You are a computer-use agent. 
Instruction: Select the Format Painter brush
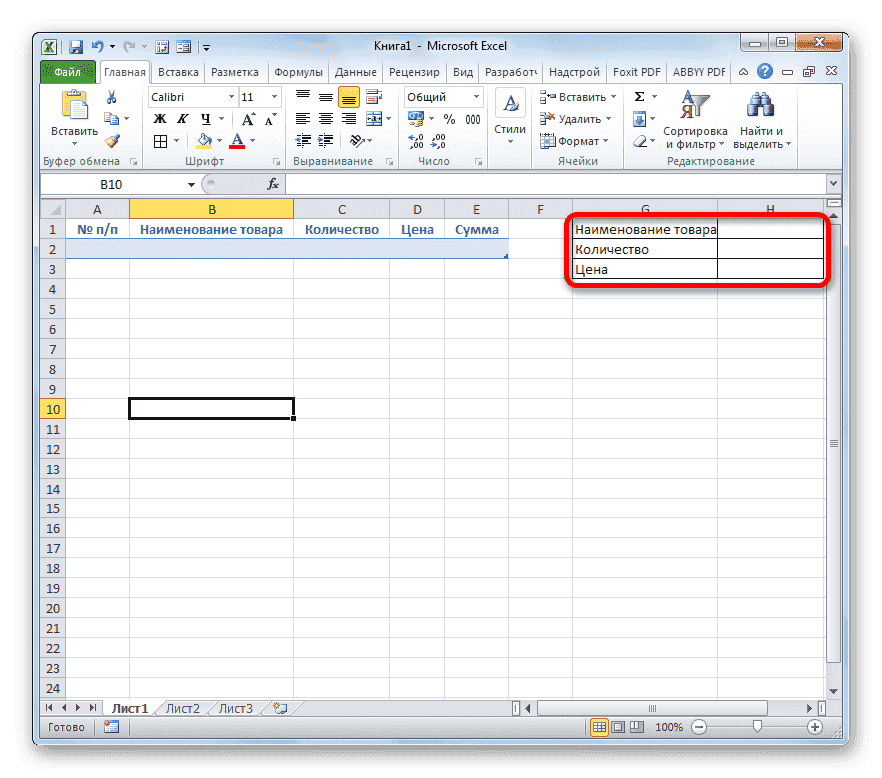pos(110,140)
